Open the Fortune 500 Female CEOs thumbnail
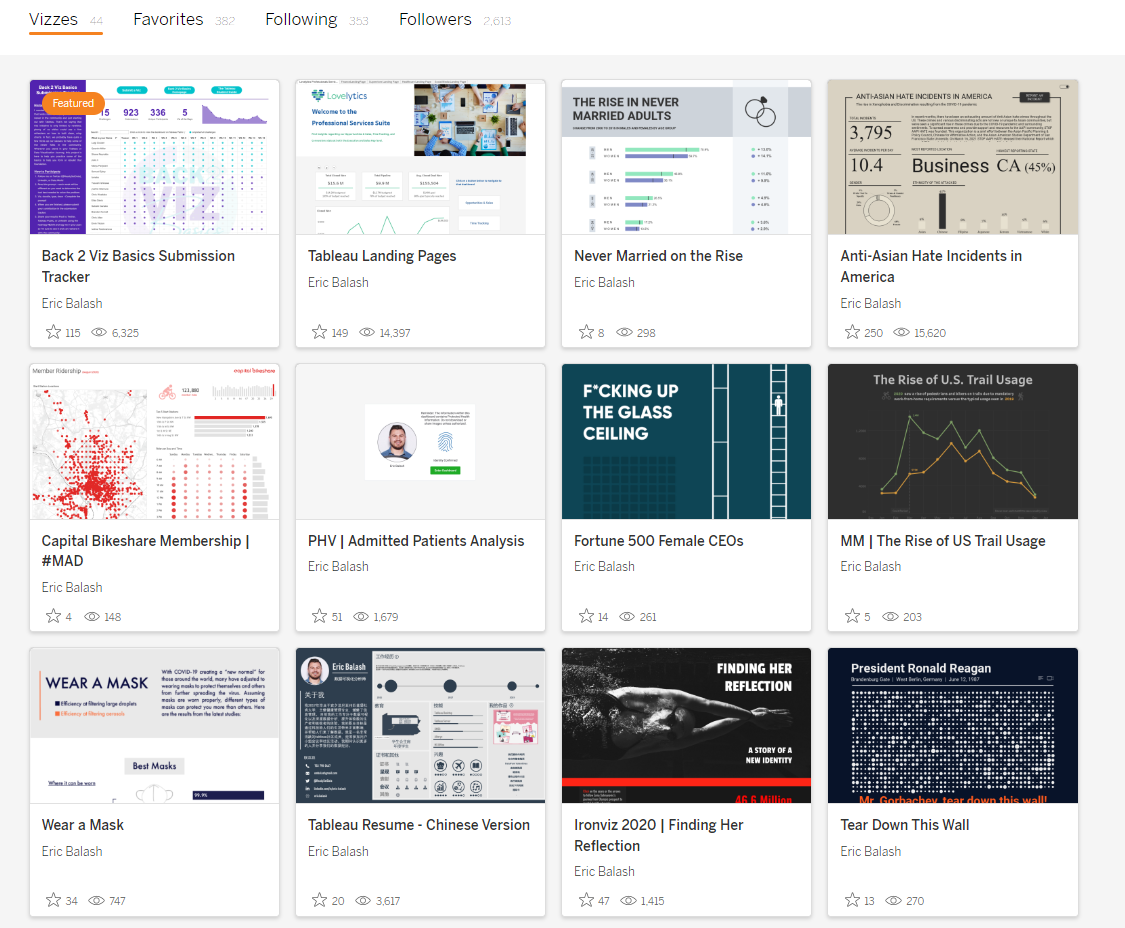The image size is (1125, 928). coord(686,441)
